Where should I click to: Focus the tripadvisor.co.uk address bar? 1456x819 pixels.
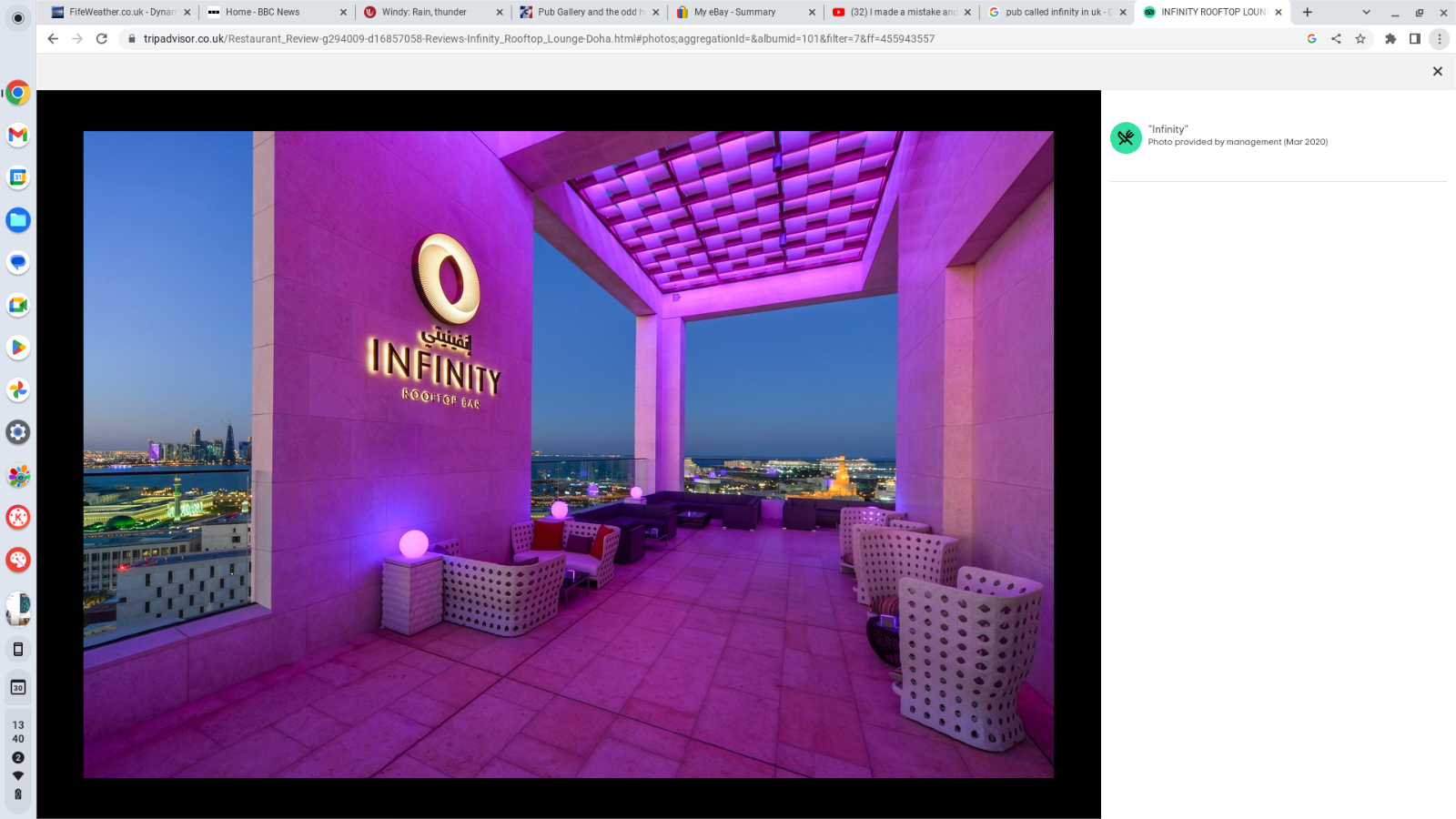pyautogui.click(x=710, y=38)
